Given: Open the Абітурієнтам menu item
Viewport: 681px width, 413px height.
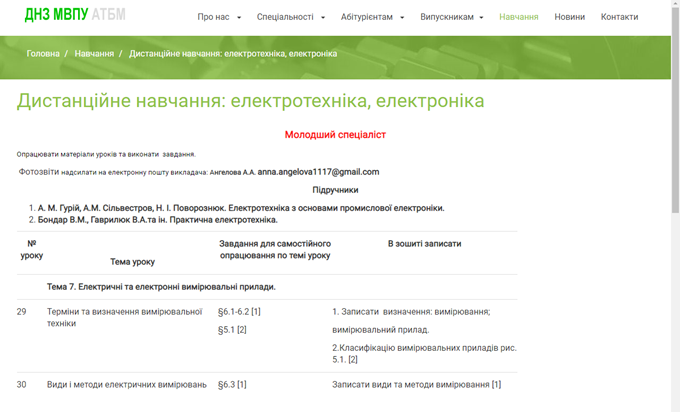Looking at the screenshot, I should click(367, 17).
